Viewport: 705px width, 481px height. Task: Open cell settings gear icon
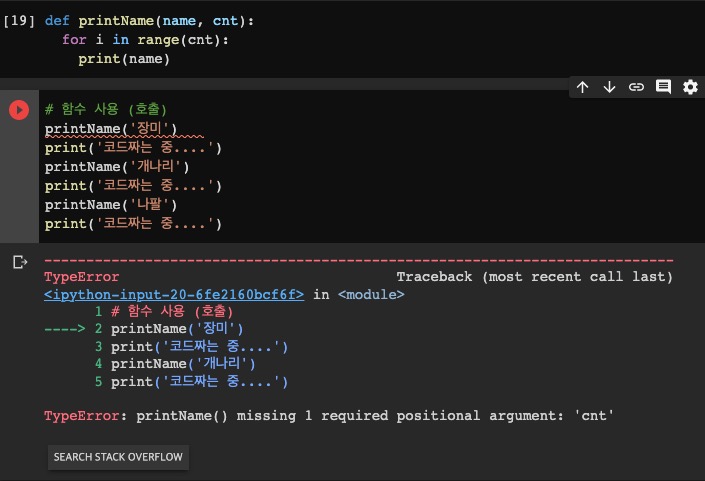pos(690,87)
